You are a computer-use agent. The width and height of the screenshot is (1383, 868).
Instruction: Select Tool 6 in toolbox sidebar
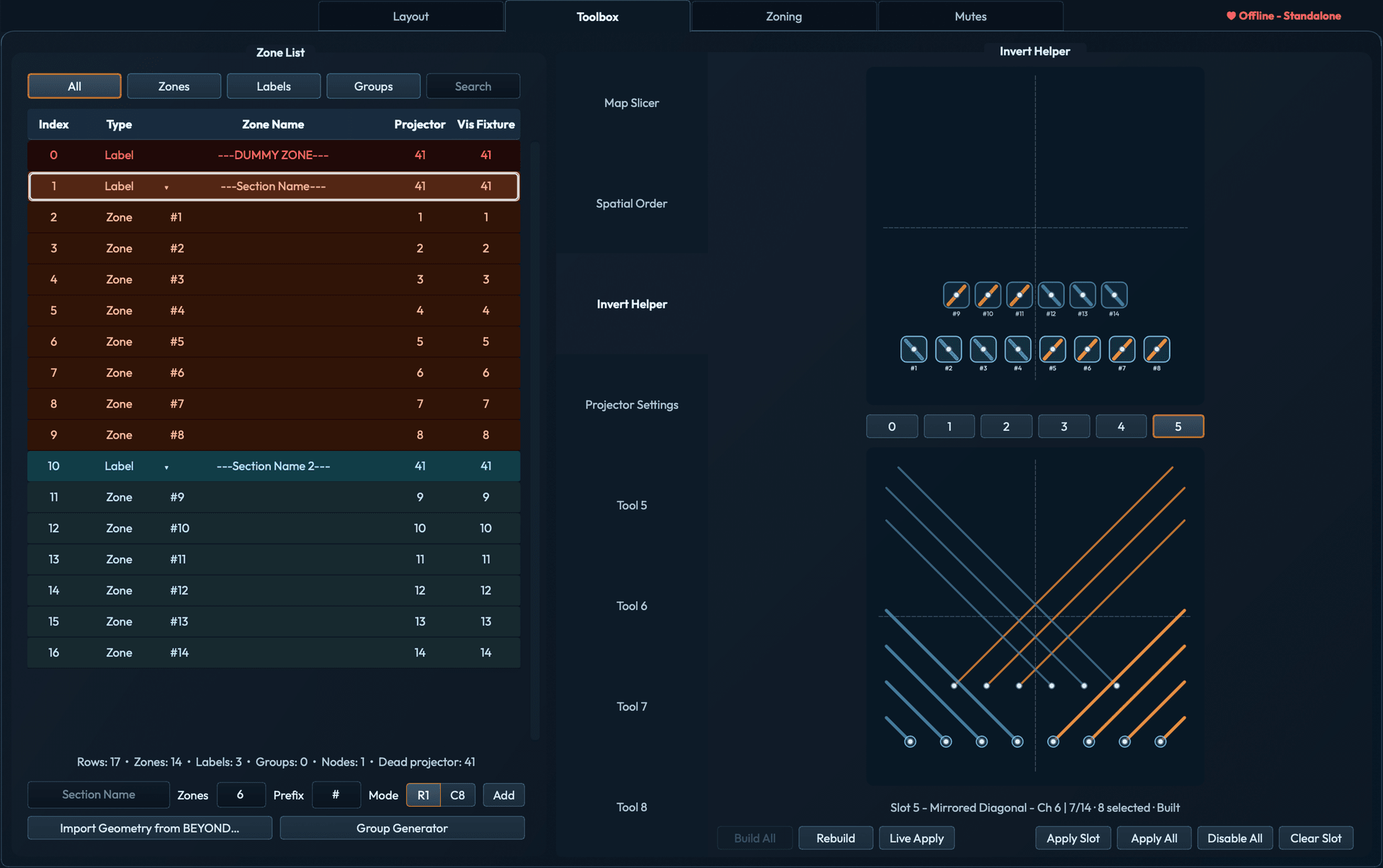tap(632, 607)
